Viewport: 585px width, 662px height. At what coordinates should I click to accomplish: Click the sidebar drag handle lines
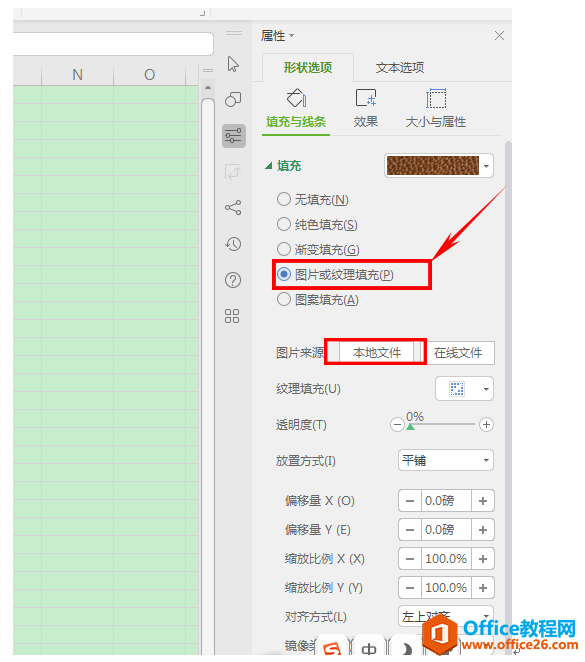tap(233, 33)
